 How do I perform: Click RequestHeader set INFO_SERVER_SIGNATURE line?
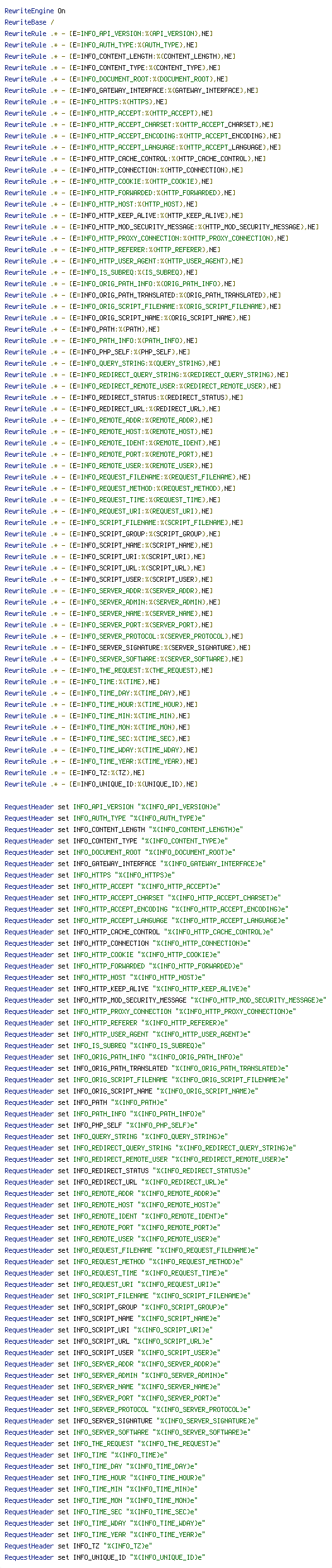tap(131, 1421)
